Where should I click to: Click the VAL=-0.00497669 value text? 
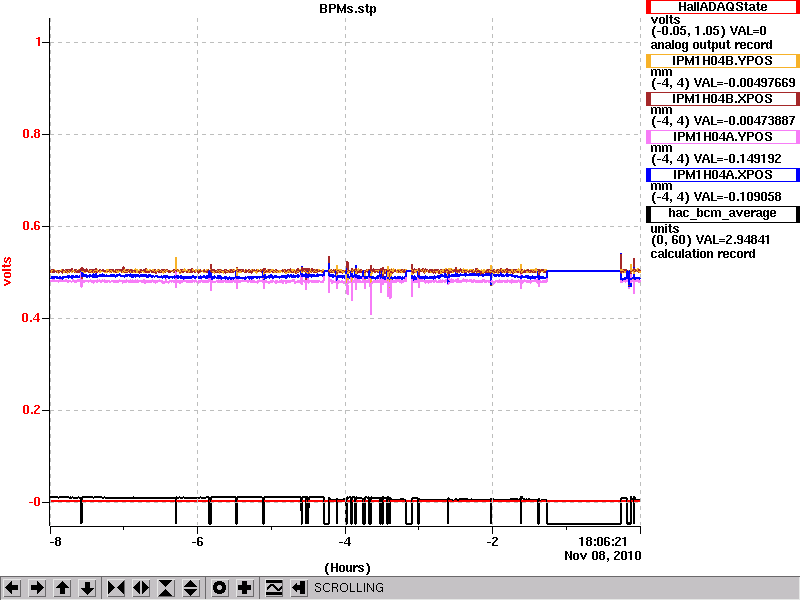745,83
